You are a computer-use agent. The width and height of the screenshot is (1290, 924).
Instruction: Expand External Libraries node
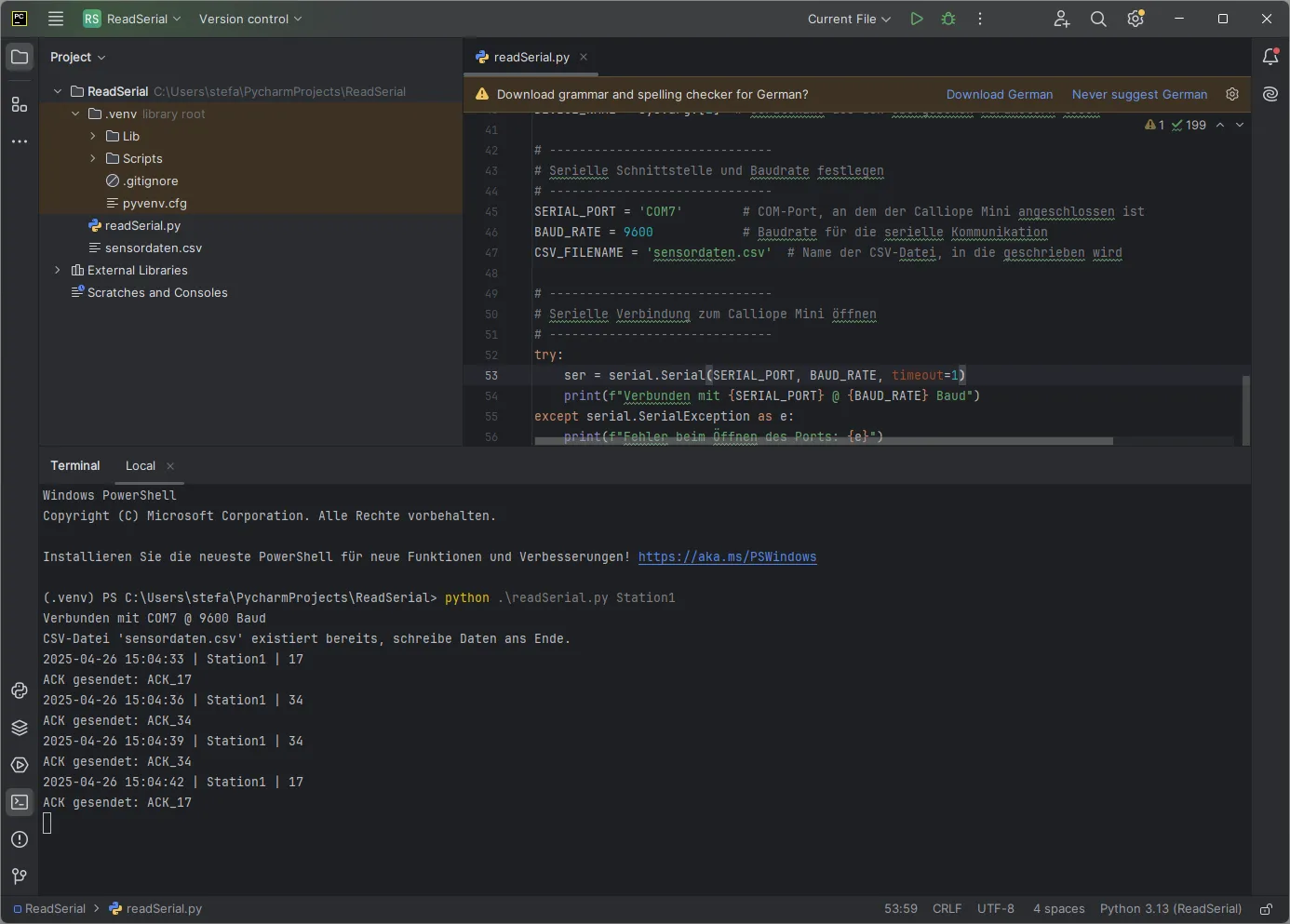(x=58, y=270)
